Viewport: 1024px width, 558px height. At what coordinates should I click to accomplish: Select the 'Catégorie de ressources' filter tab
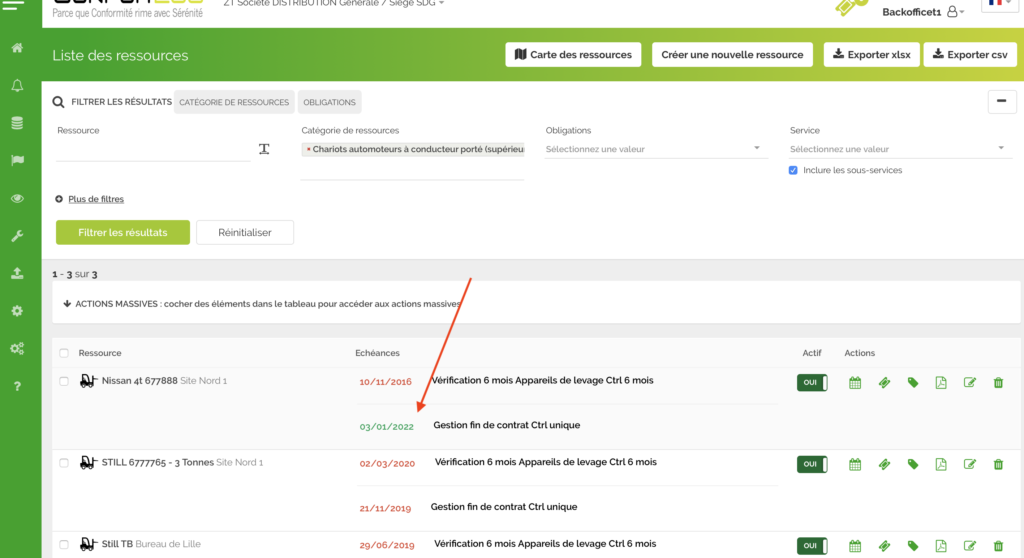[x=234, y=102]
